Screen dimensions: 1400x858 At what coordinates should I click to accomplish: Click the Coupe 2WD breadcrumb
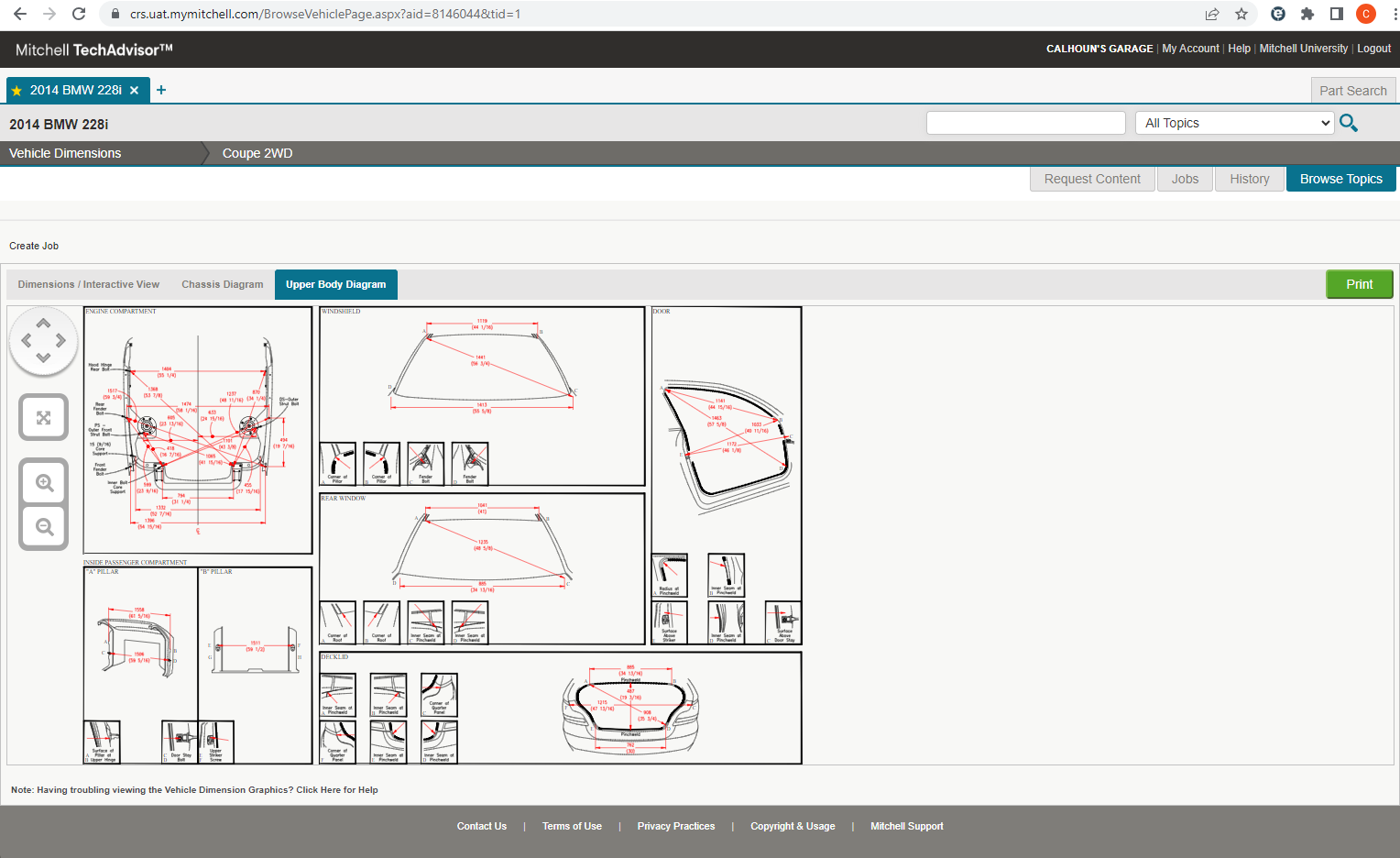257,153
